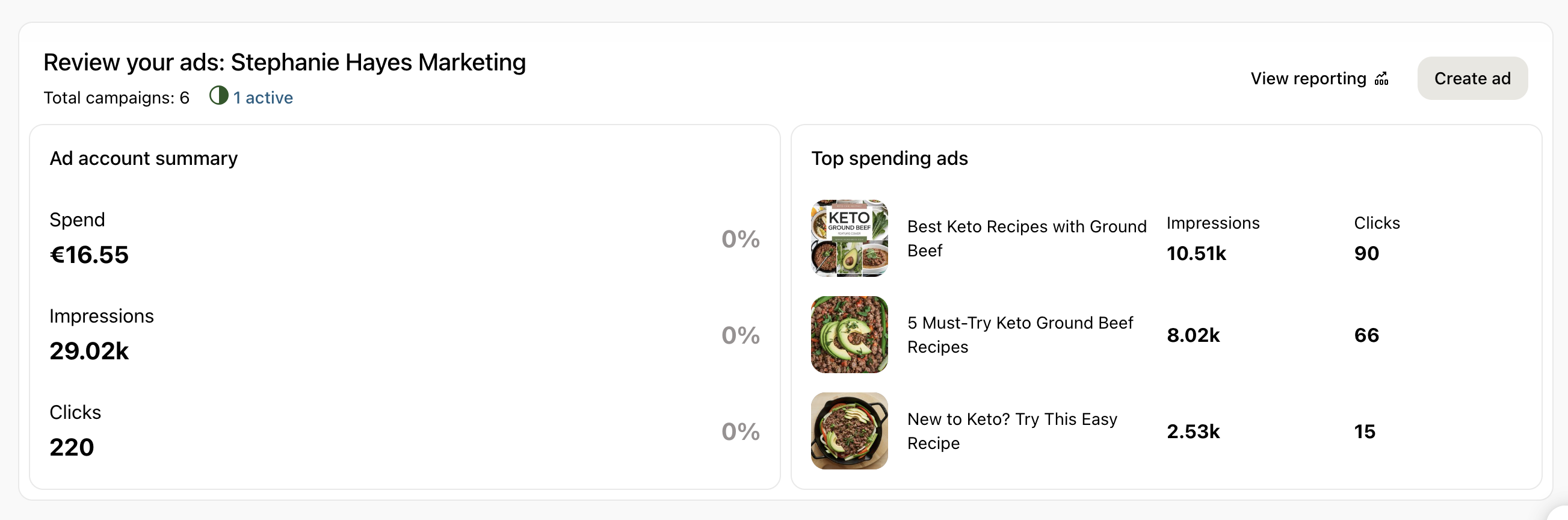Select 5 Must-Try Keto Ground Beef Recipes ad

(1020, 335)
